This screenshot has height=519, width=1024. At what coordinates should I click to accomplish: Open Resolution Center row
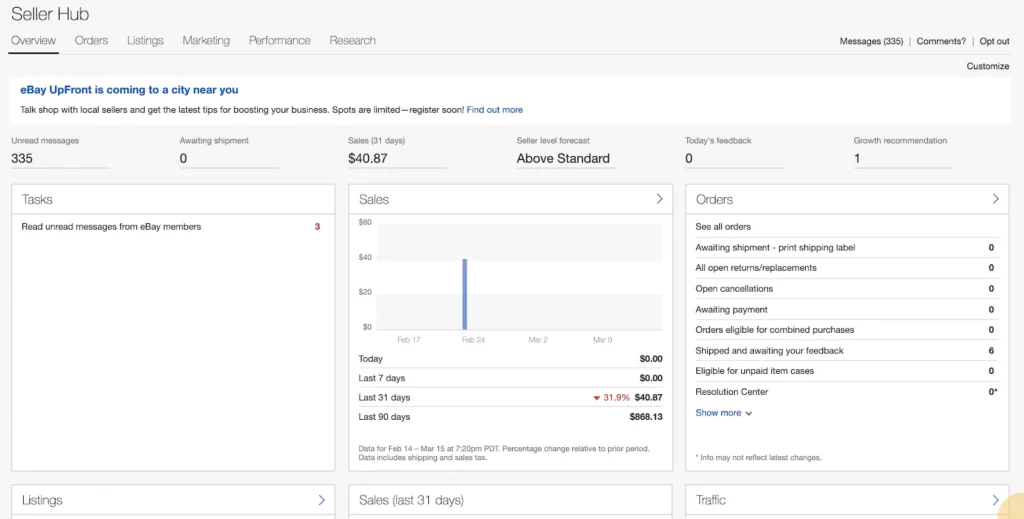[x=846, y=392]
